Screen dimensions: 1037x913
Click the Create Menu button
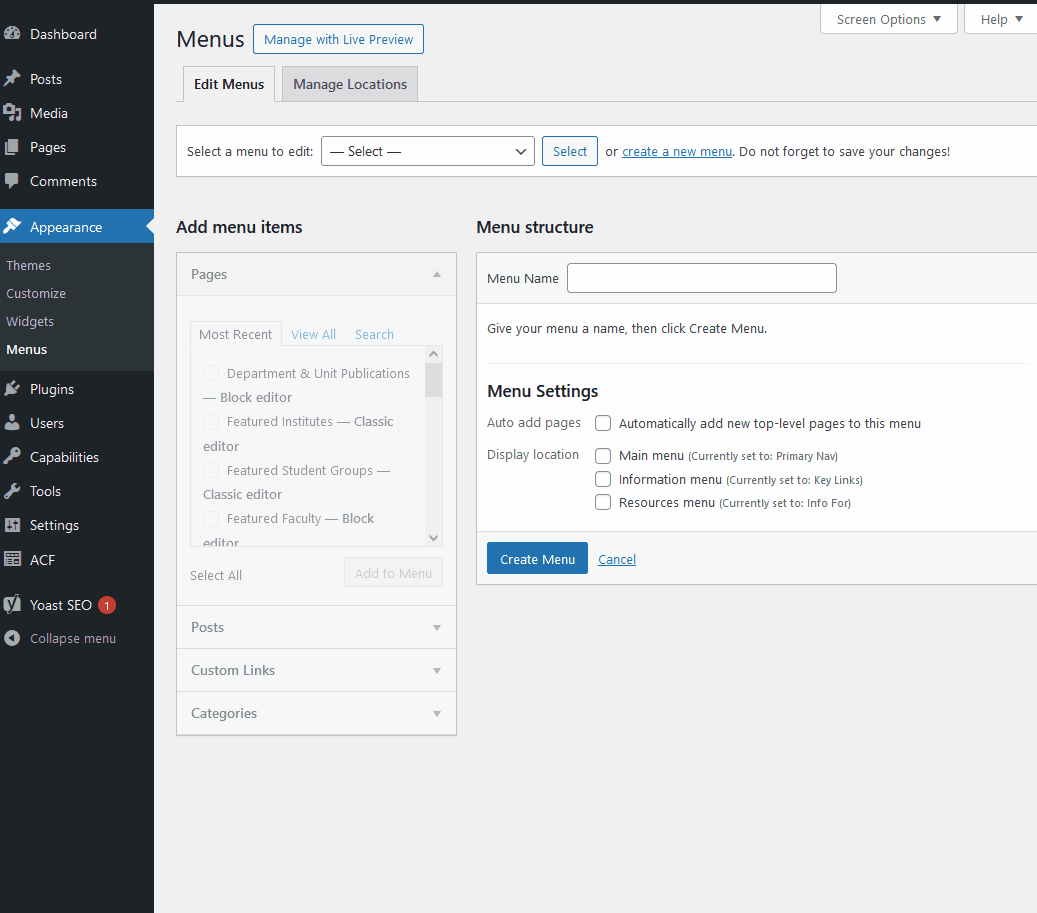pos(537,558)
